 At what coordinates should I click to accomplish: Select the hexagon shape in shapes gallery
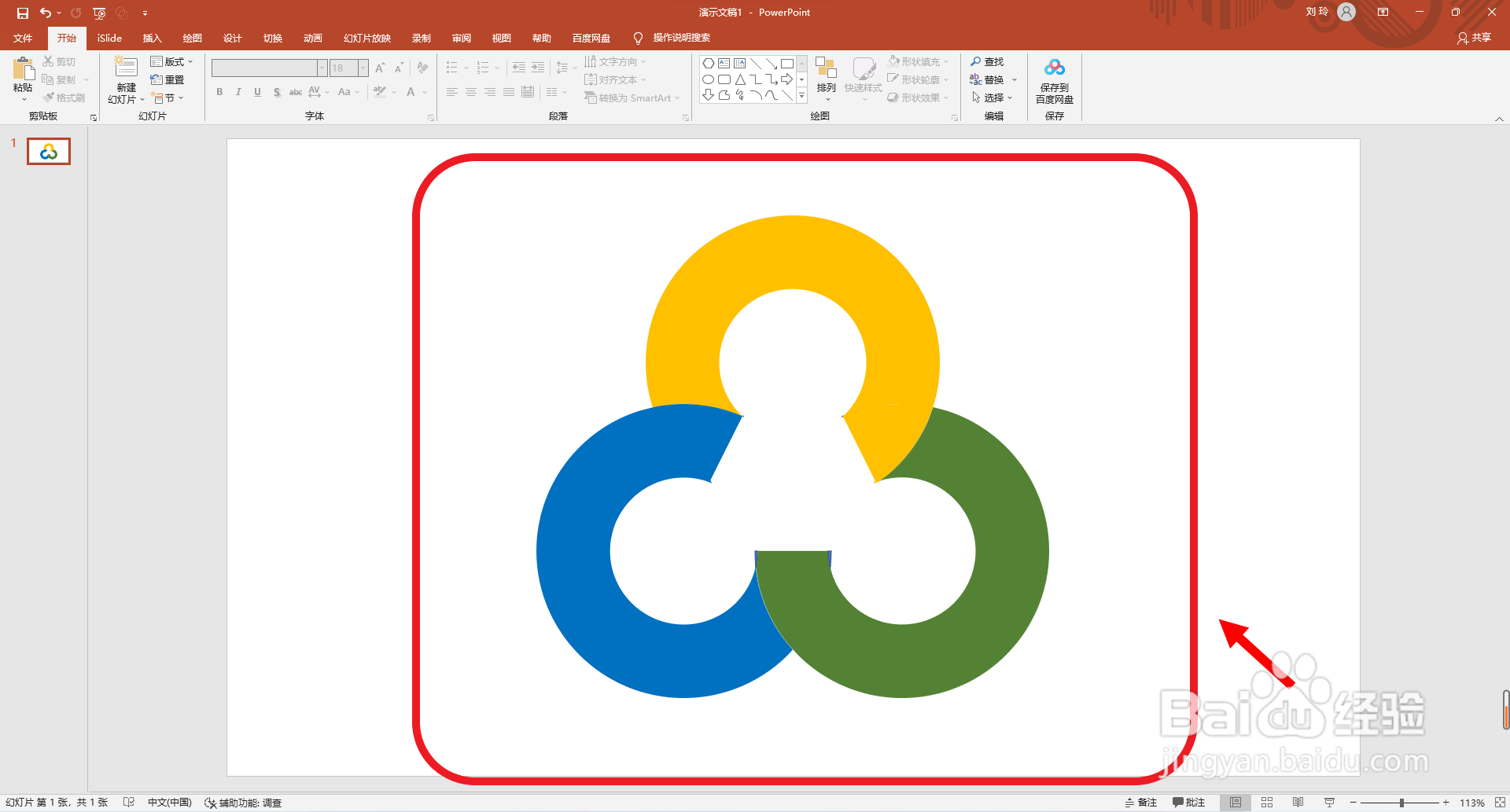pos(709,63)
